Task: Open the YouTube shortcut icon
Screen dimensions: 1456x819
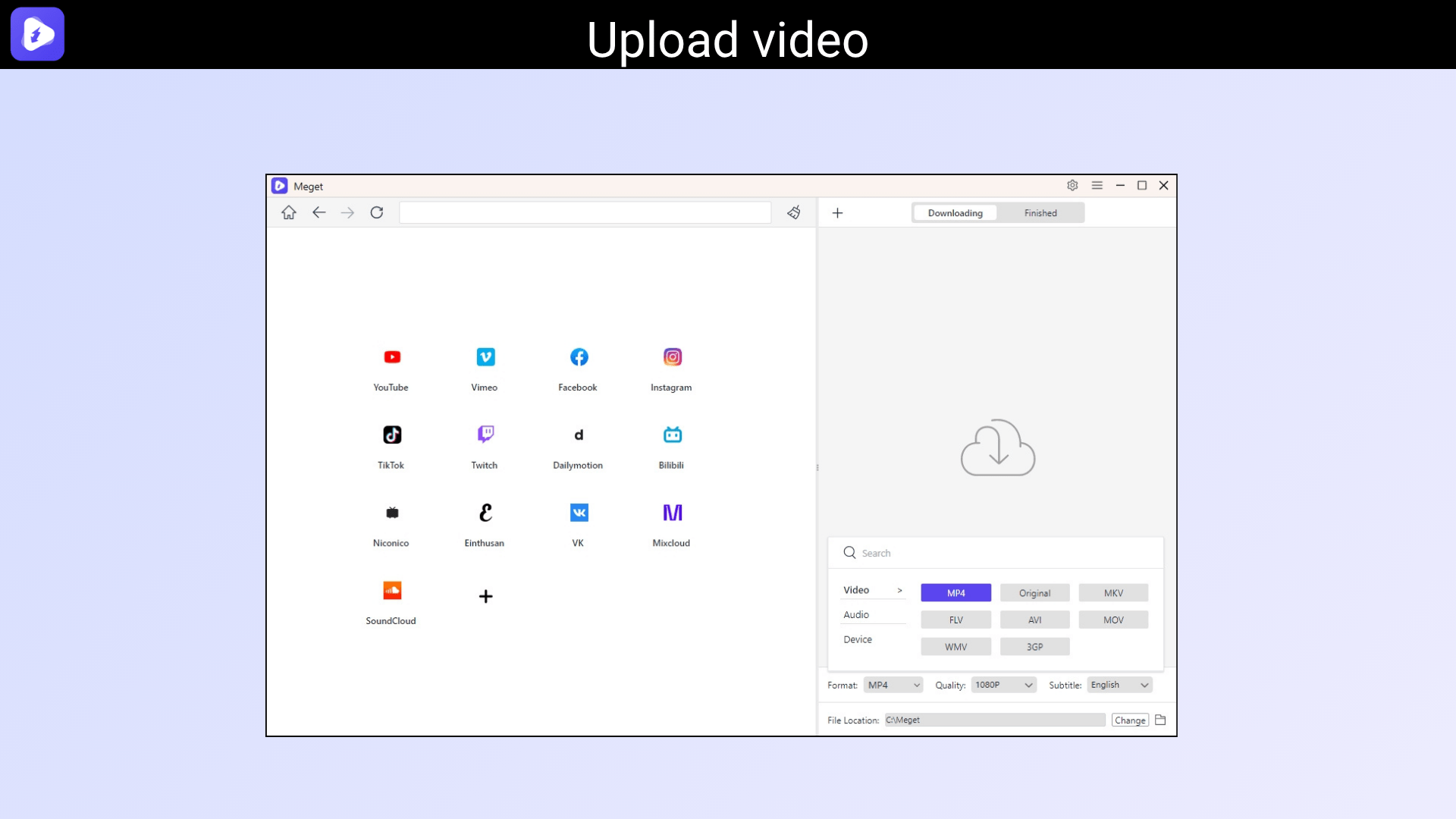Action: point(392,357)
